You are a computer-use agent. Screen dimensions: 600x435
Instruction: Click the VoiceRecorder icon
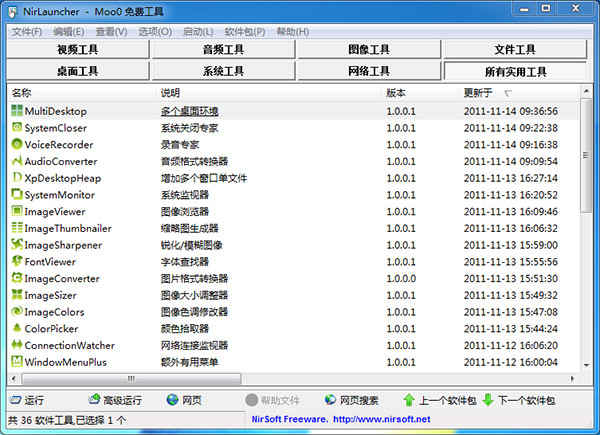[17, 144]
